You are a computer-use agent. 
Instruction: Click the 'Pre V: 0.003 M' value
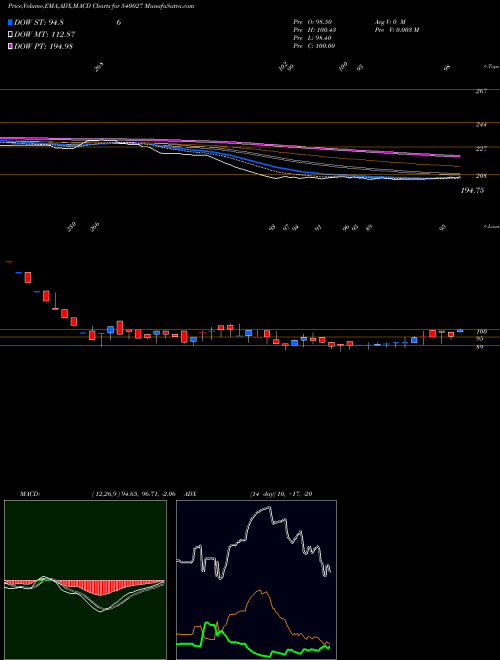click(x=396, y=30)
